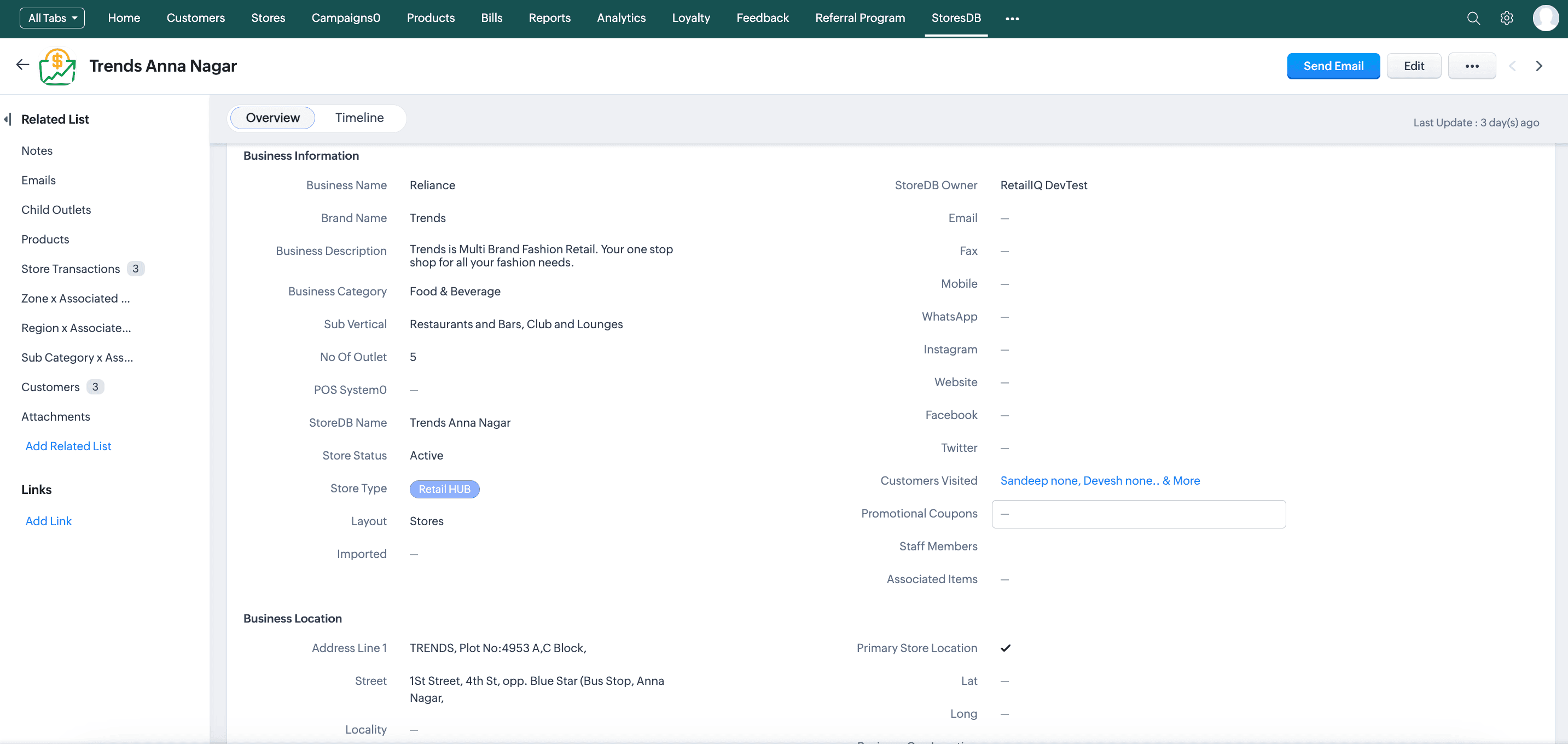Click the Street value text
Viewport: 1568px width, 744px height.
(x=537, y=689)
